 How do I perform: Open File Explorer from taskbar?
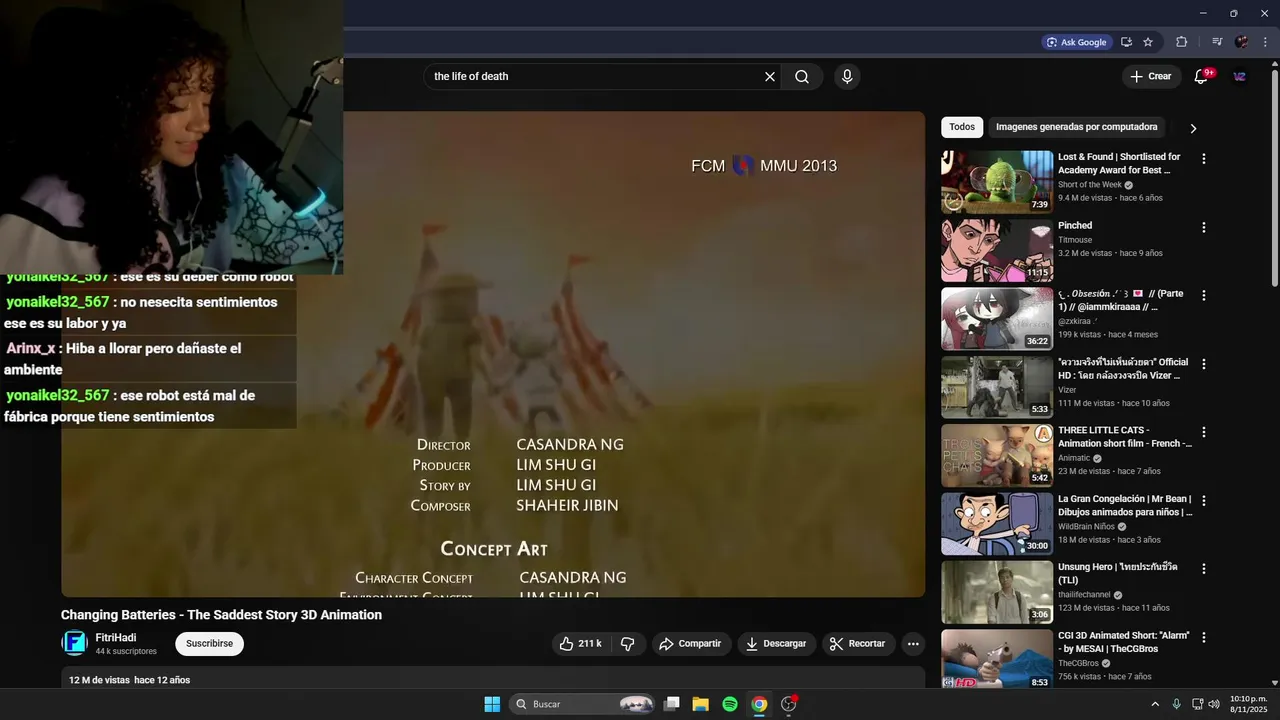[x=701, y=704]
